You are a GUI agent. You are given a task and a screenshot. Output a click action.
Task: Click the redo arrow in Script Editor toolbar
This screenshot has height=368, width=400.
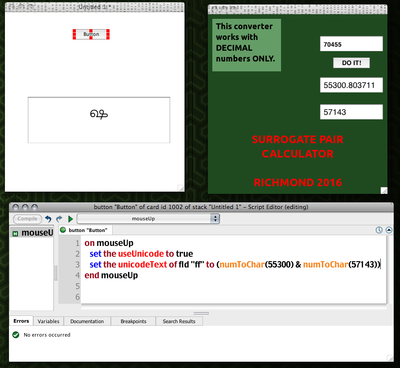click(59, 219)
